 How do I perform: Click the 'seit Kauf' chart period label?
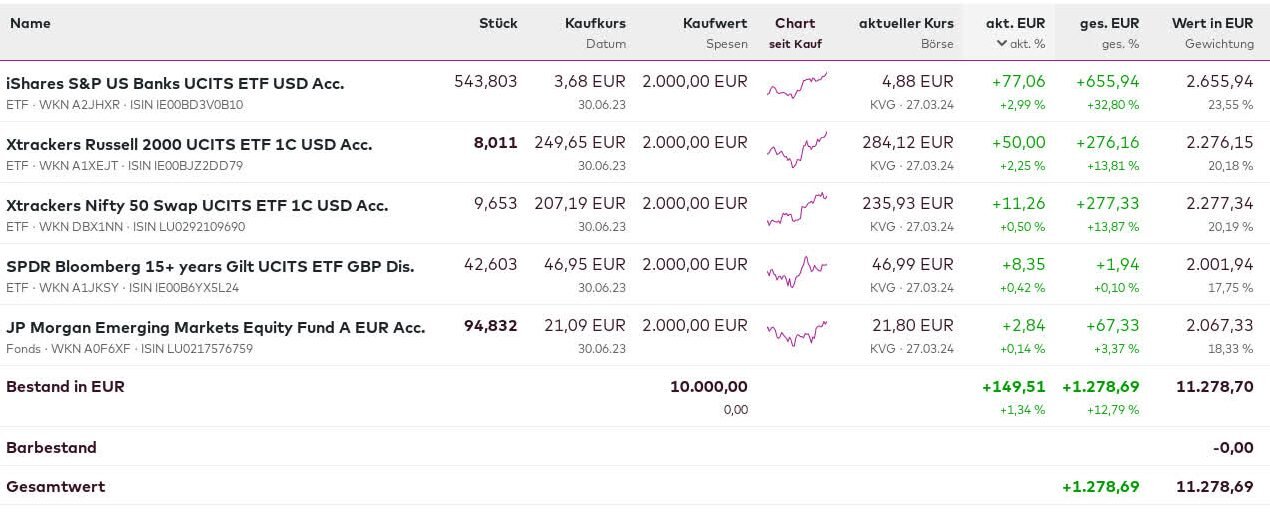[795, 44]
